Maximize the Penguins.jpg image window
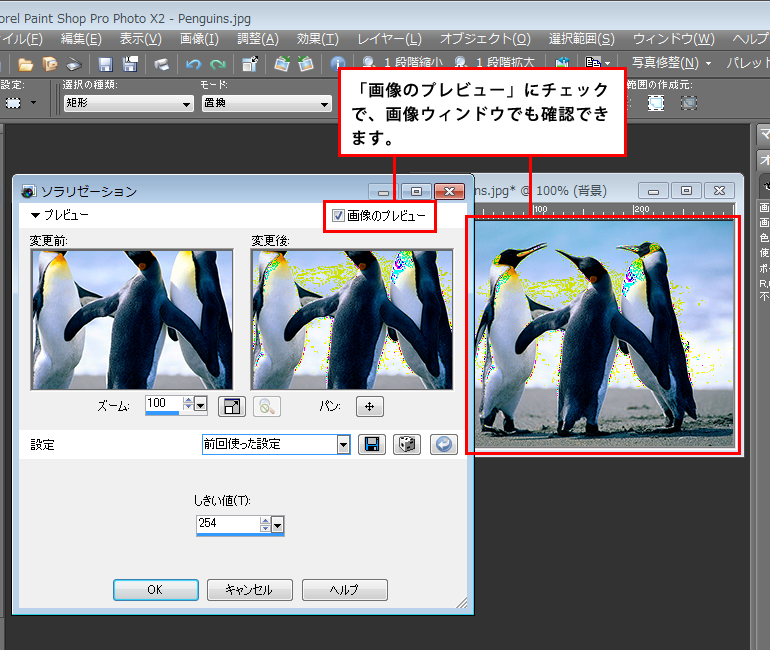This screenshot has width=770, height=650. pyautogui.click(x=686, y=190)
